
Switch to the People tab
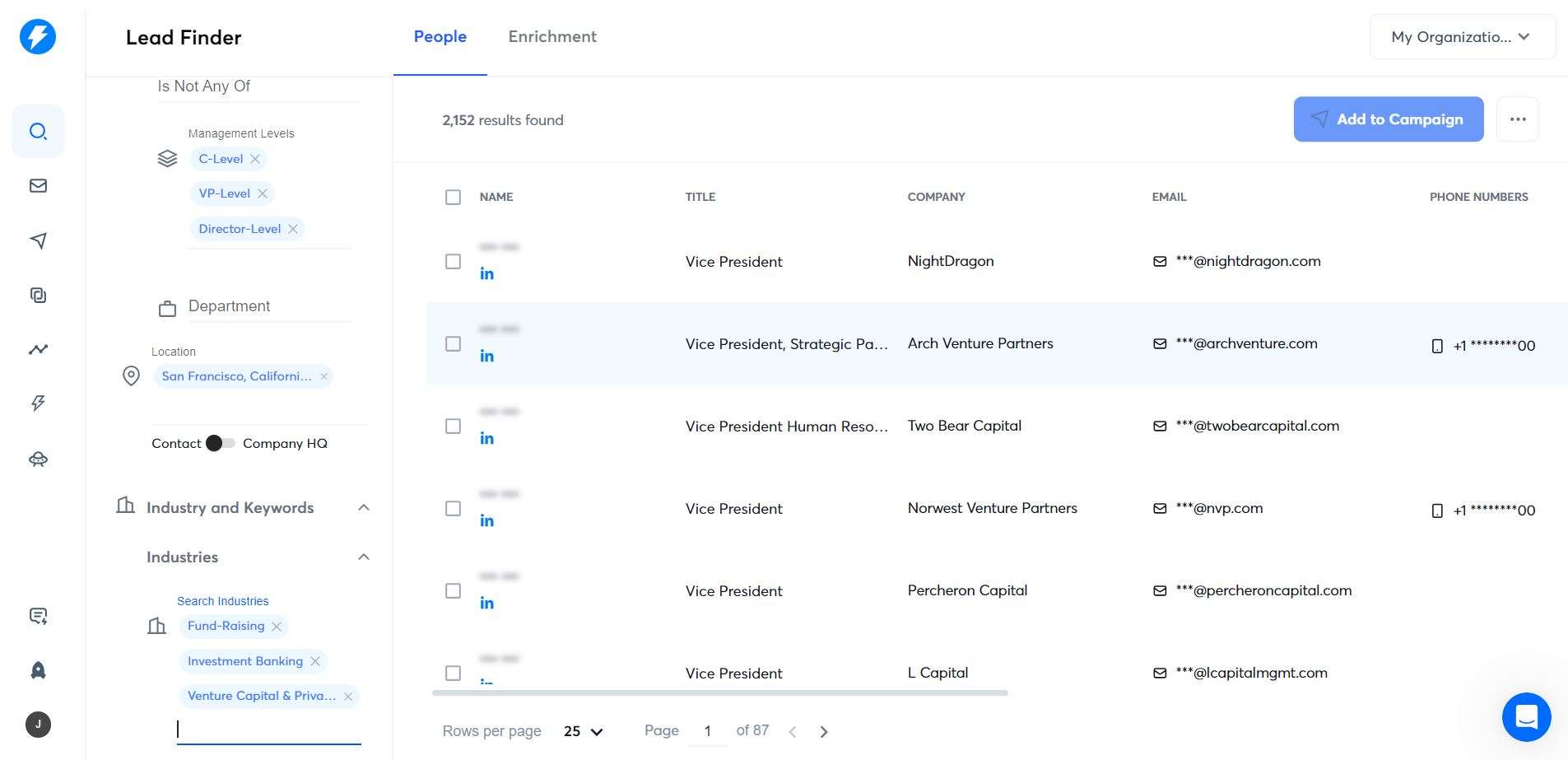click(x=440, y=37)
